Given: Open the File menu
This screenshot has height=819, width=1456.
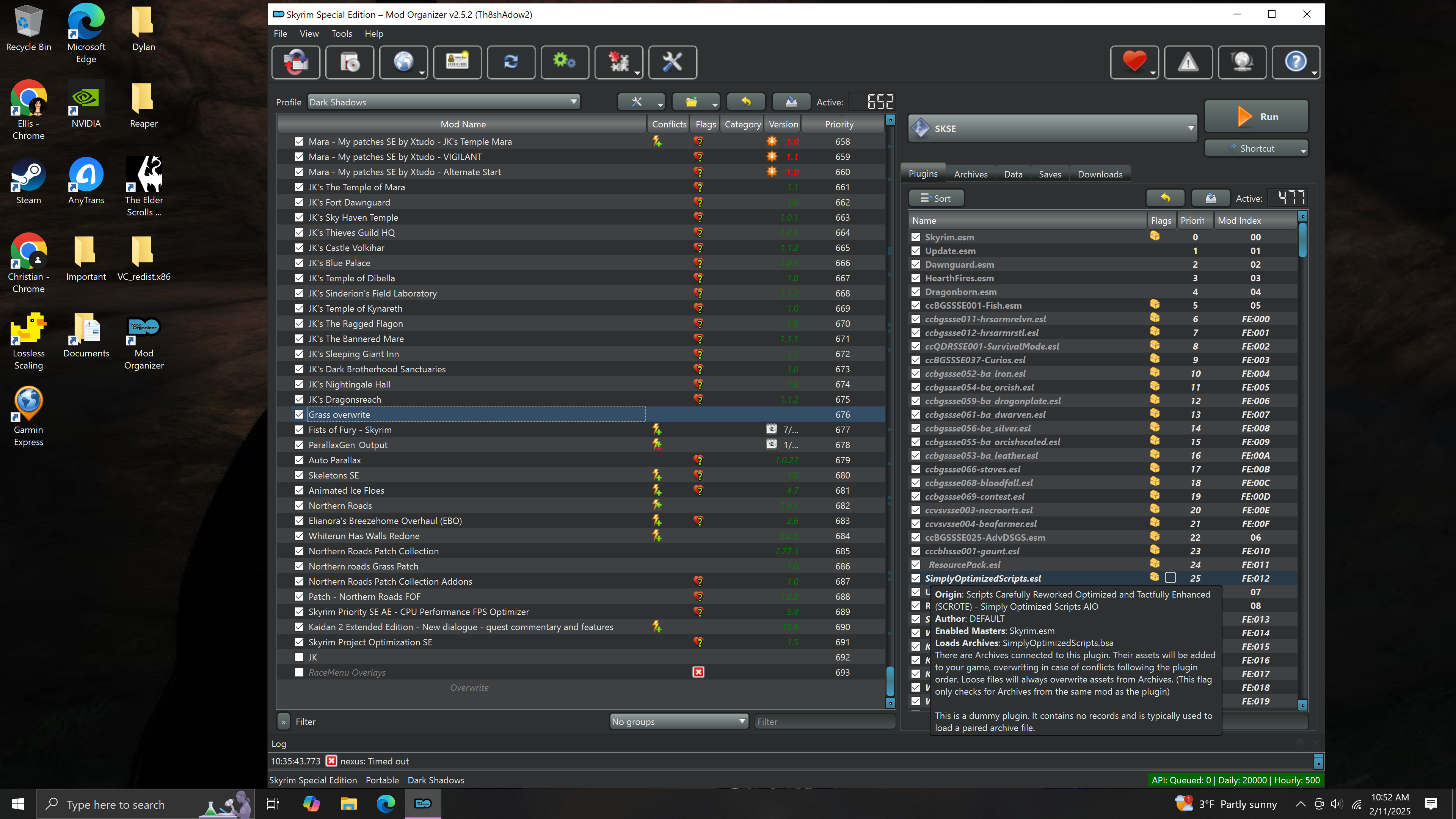Looking at the screenshot, I should tap(280, 33).
